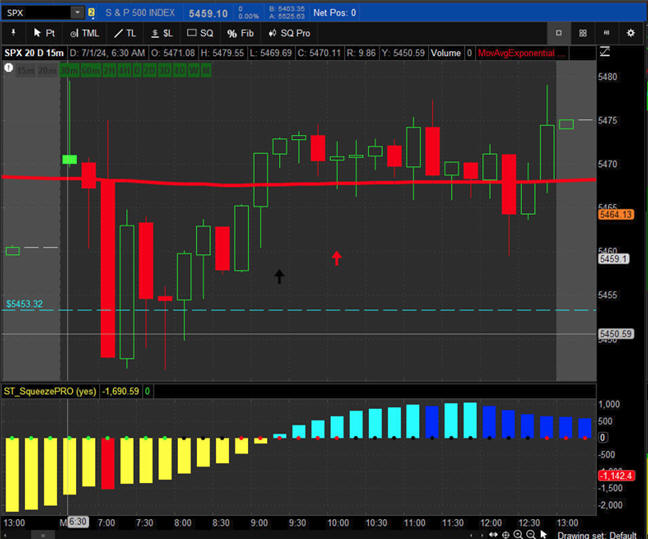Choose the TML drawing tool
648x539 pixels.
pyautogui.click(x=85, y=33)
